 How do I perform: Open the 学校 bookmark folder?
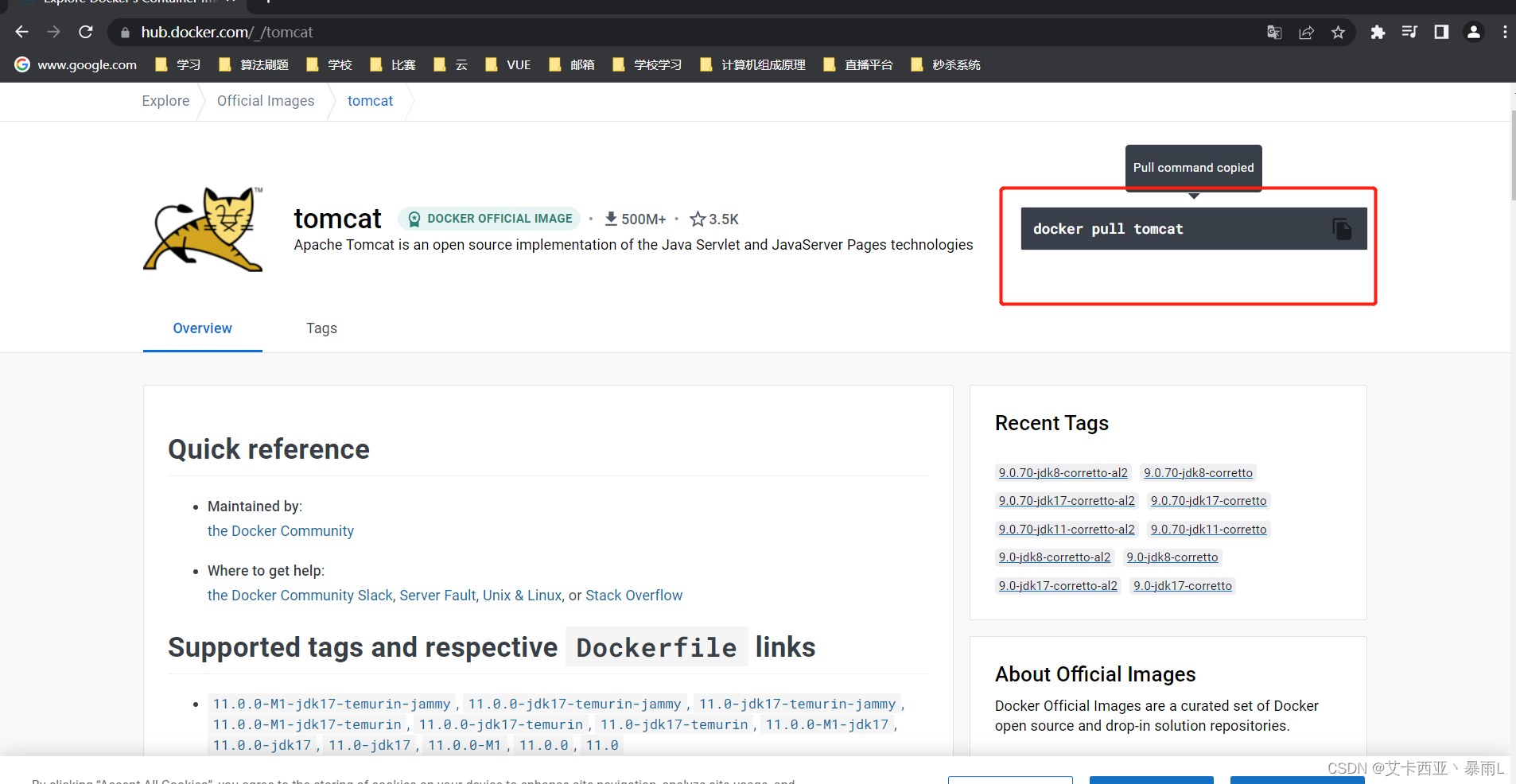[329, 64]
